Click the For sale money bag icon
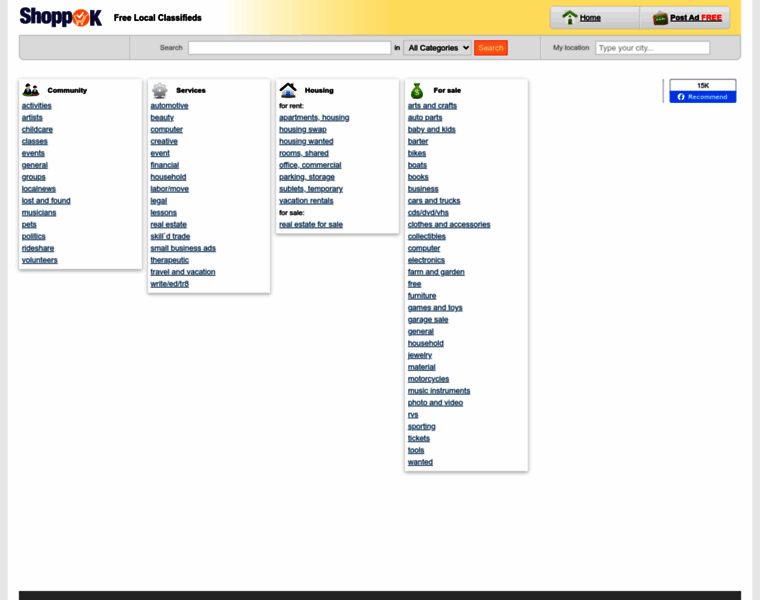760x600 pixels. pos(417,90)
